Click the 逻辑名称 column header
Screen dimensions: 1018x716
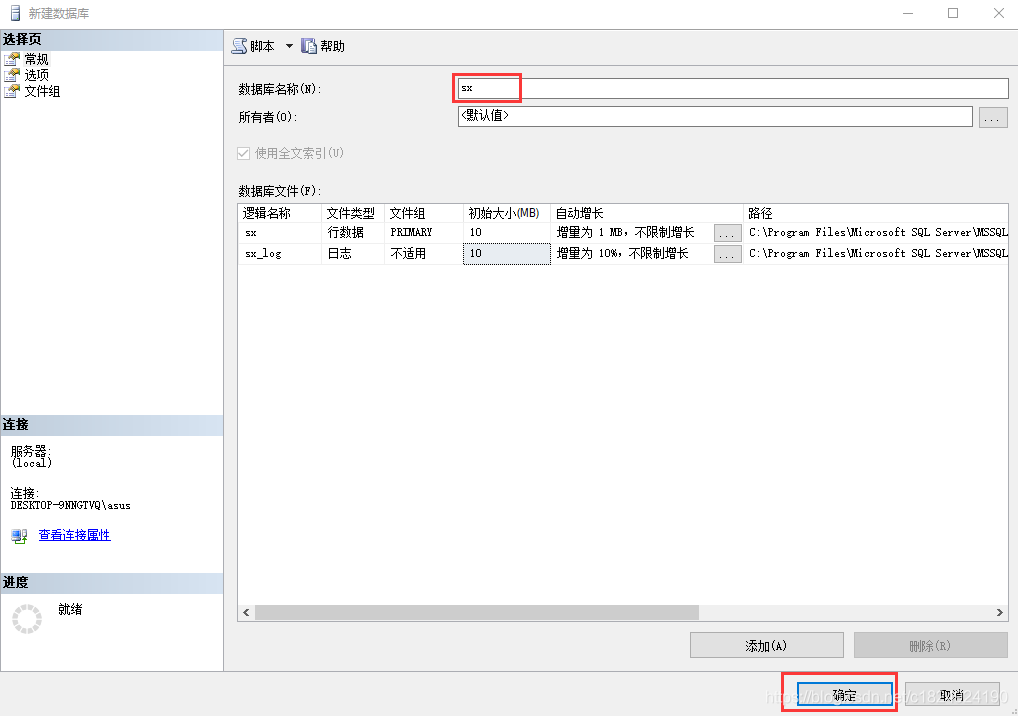click(x=280, y=213)
